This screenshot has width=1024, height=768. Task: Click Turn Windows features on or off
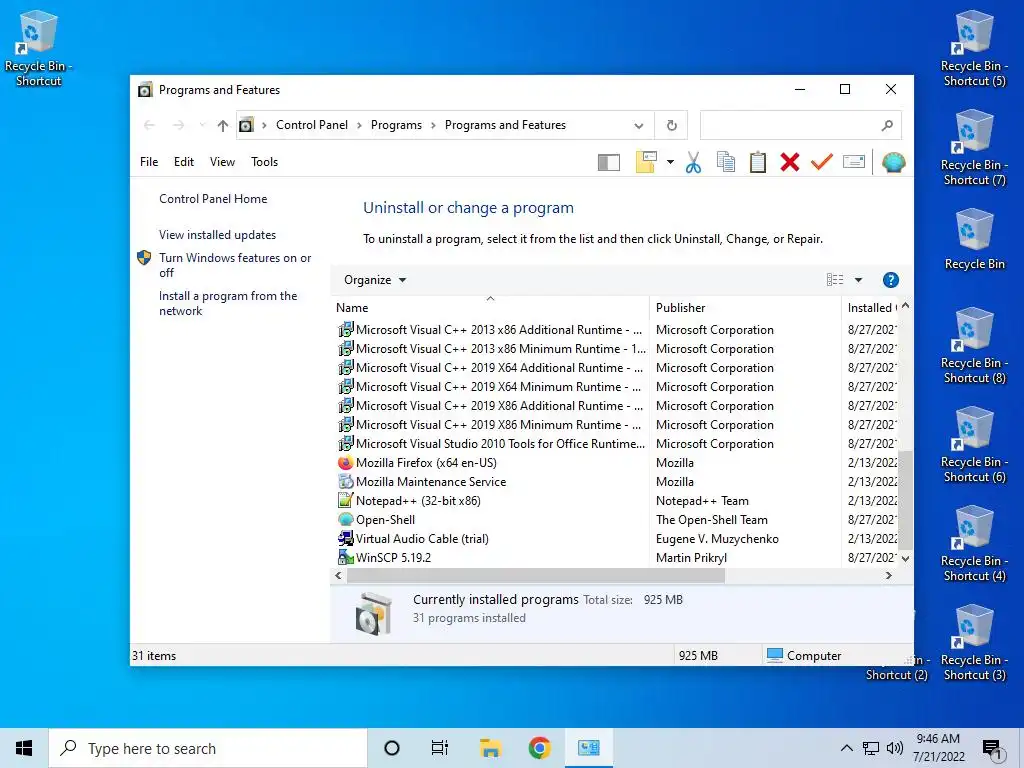point(235,265)
